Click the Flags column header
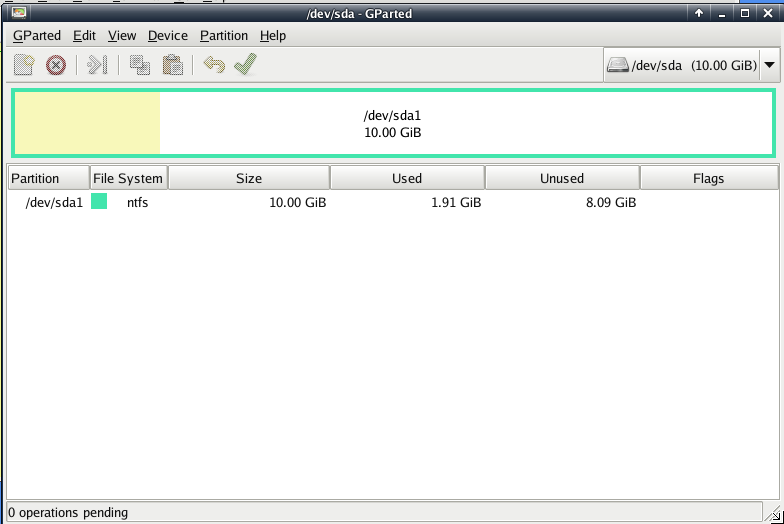This screenshot has height=524, width=784. 708,178
